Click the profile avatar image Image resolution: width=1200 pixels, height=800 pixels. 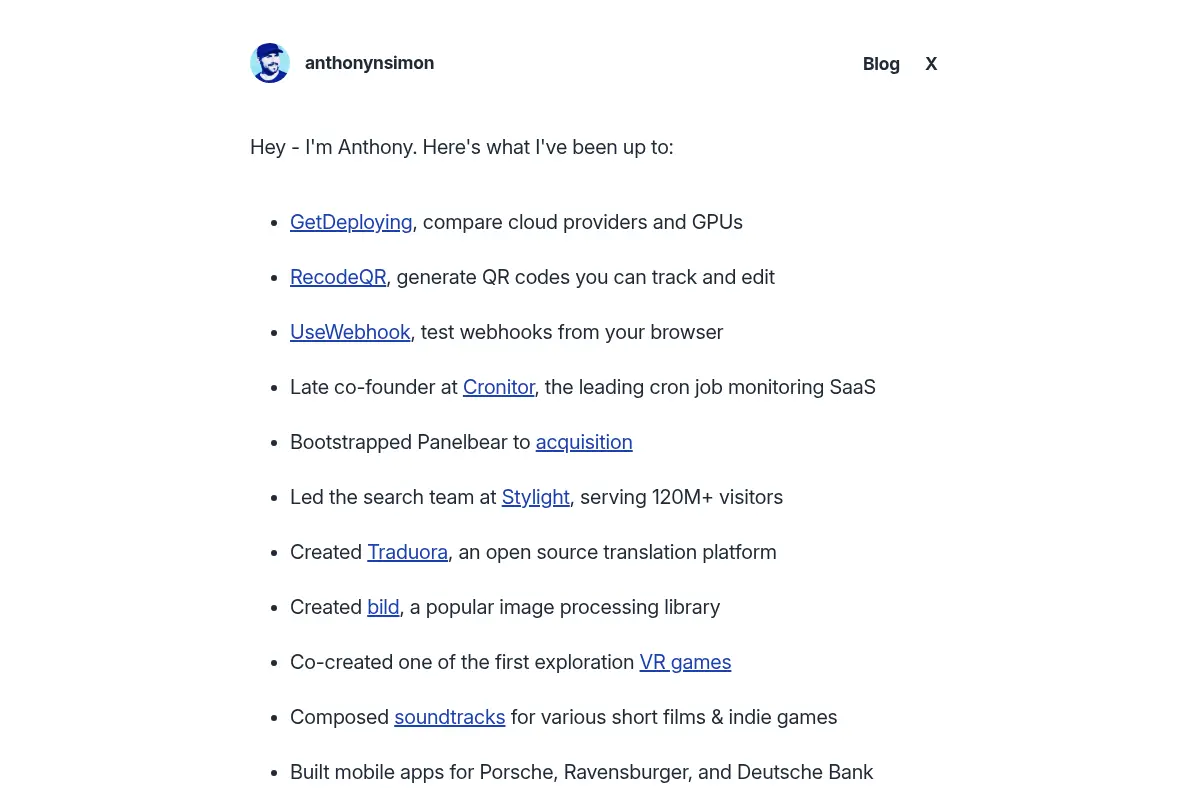(x=270, y=63)
